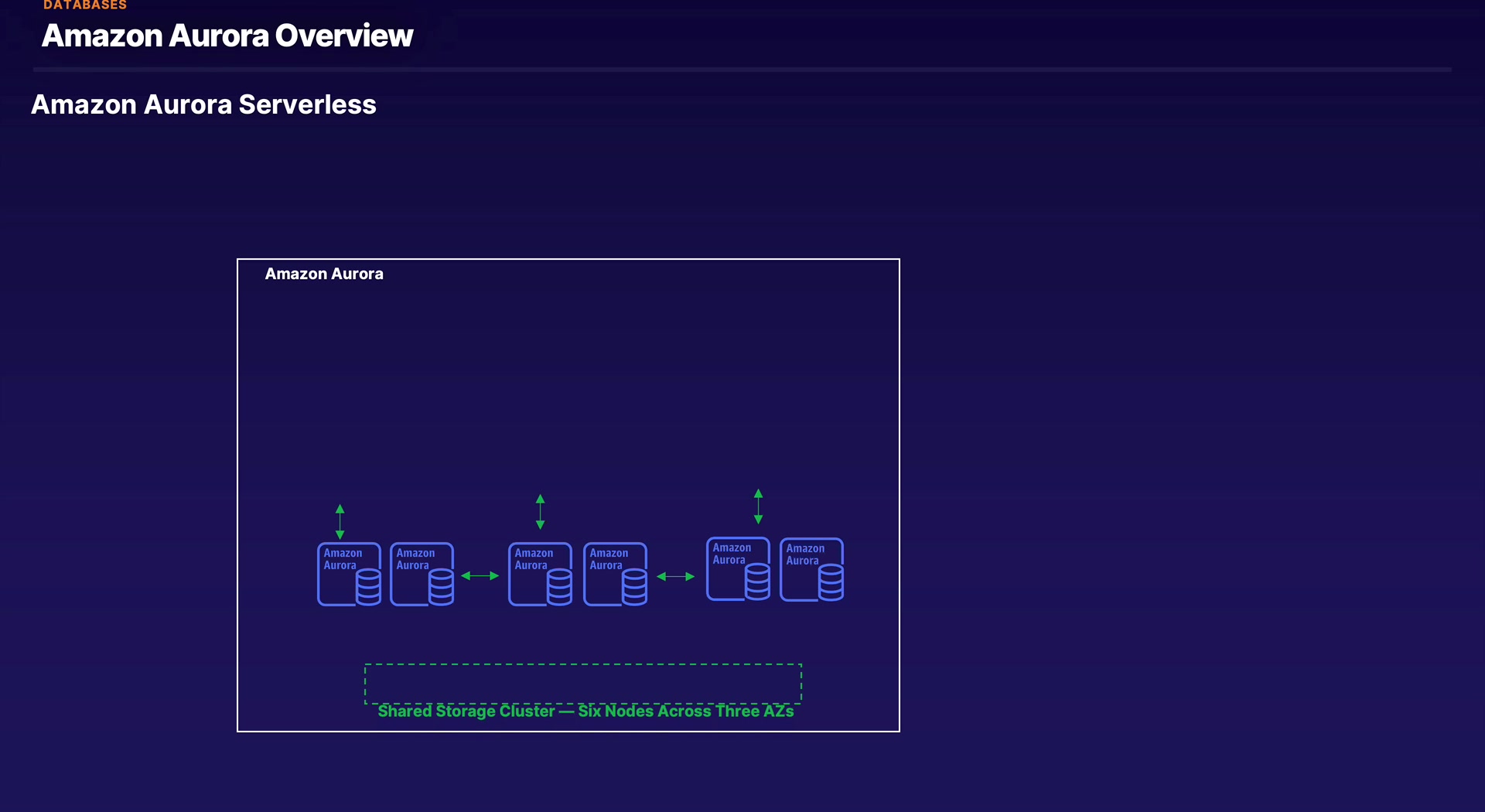Click the leftmost Amazon Aurora database icon
This screenshot has width=1485, height=812.
pyautogui.click(x=350, y=574)
